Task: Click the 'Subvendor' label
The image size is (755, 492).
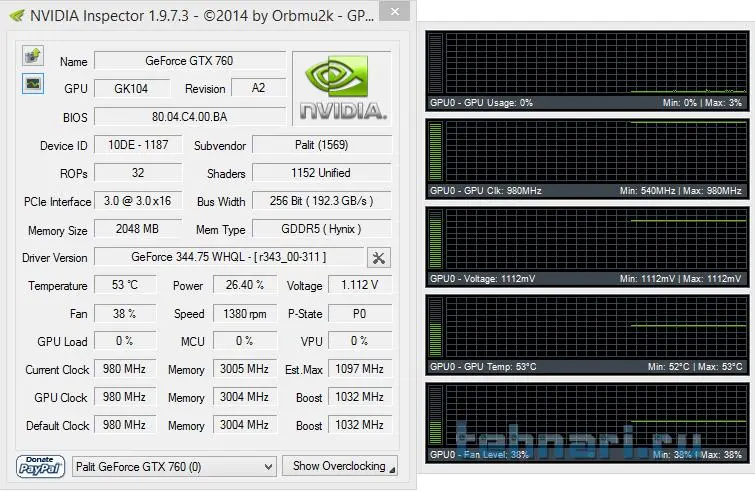Action: click(220, 146)
